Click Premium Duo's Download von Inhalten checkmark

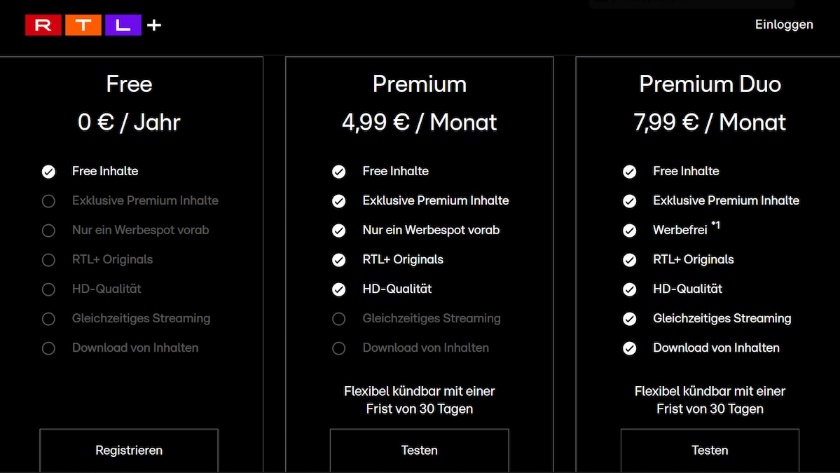[629, 348]
